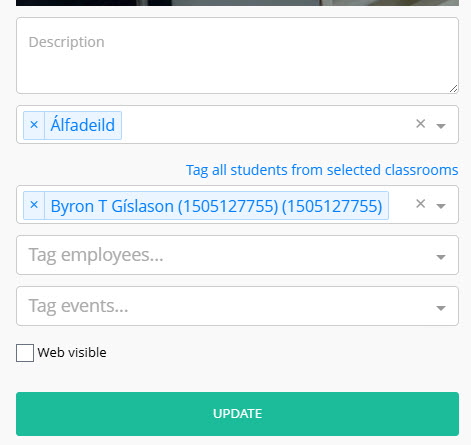Click empty space in the classrooms selector
Image resolution: width=471 pixels, height=445 pixels.
(267, 125)
